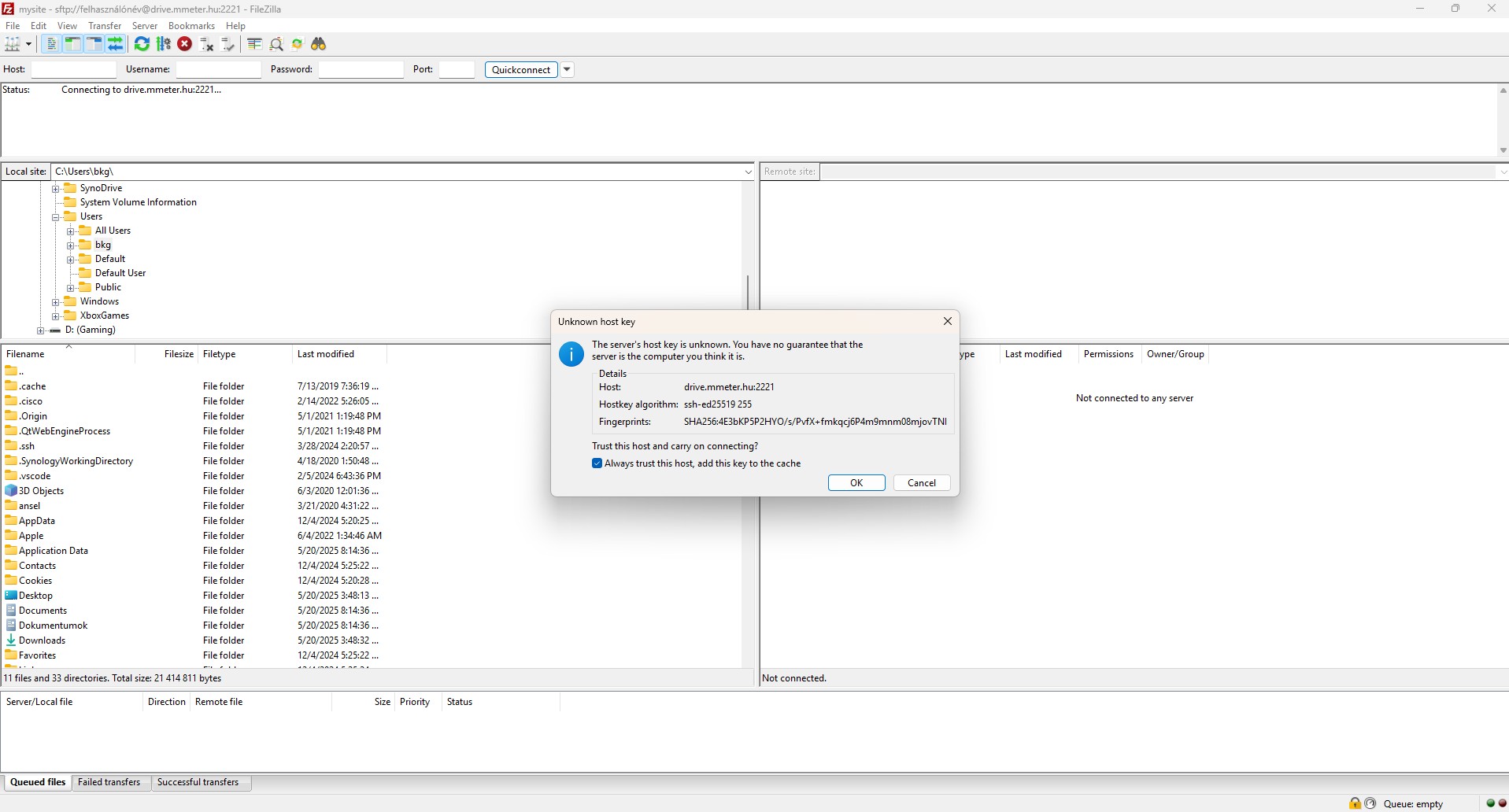Uncheck Always trust this host checkbox
This screenshot has height=812, width=1509.
(597, 463)
